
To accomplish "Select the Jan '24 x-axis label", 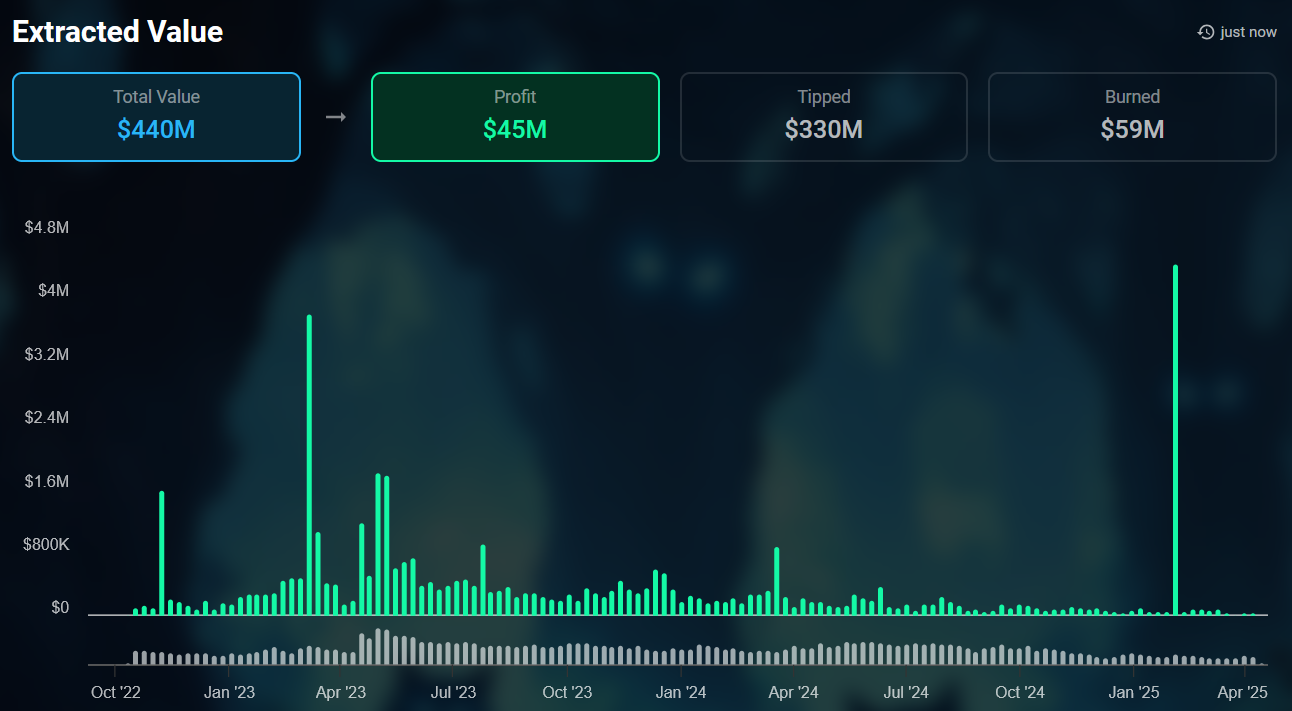I will (x=681, y=692).
